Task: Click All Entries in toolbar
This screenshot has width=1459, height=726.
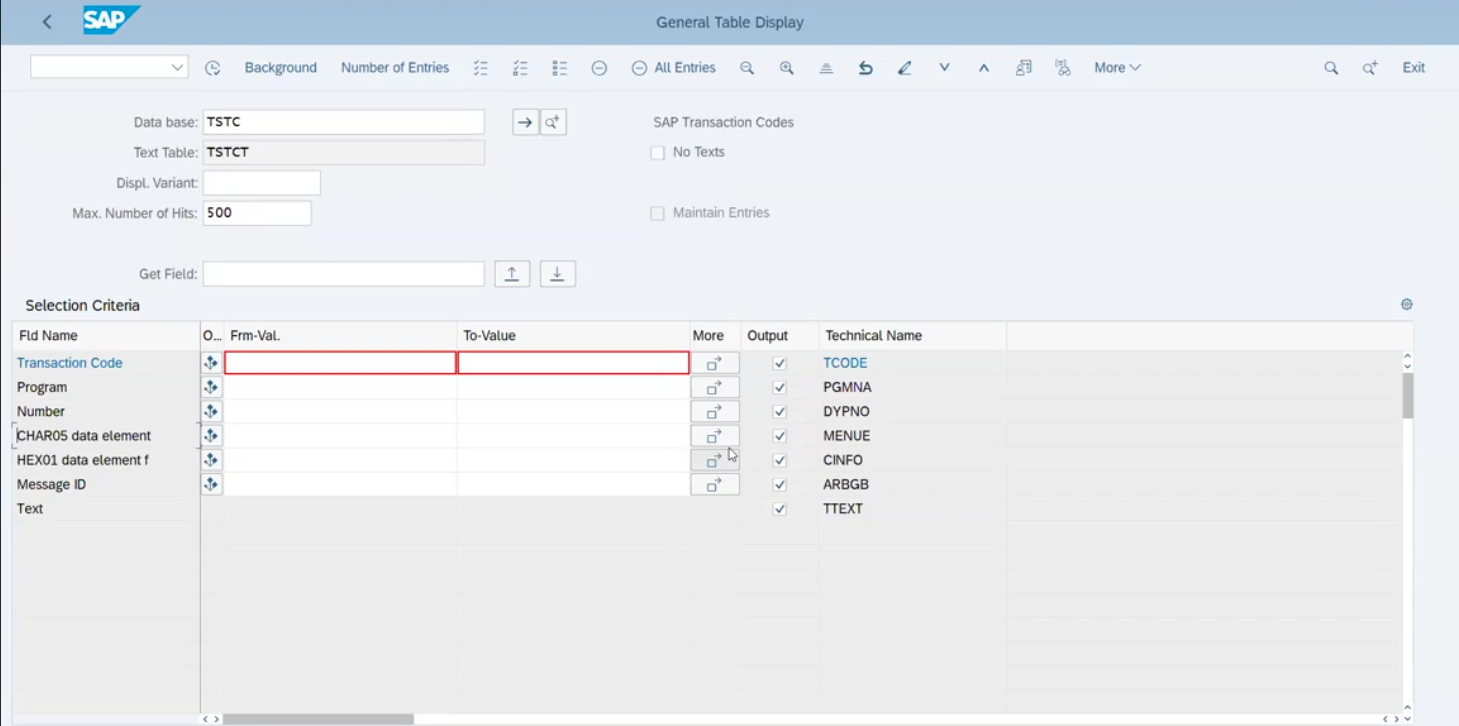Action: [674, 68]
